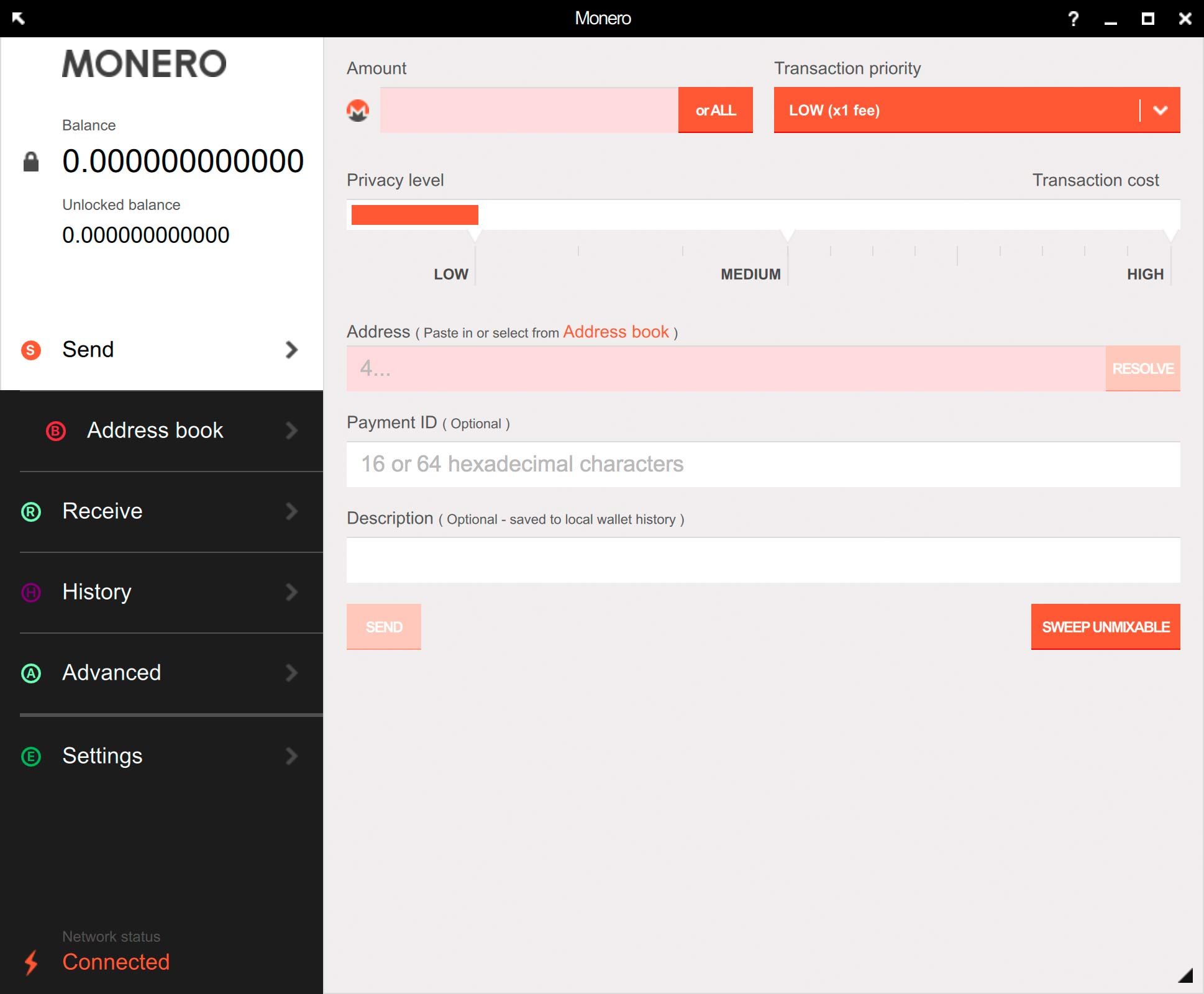
Task: Click the Address book hyperlink
Action: 614,331
